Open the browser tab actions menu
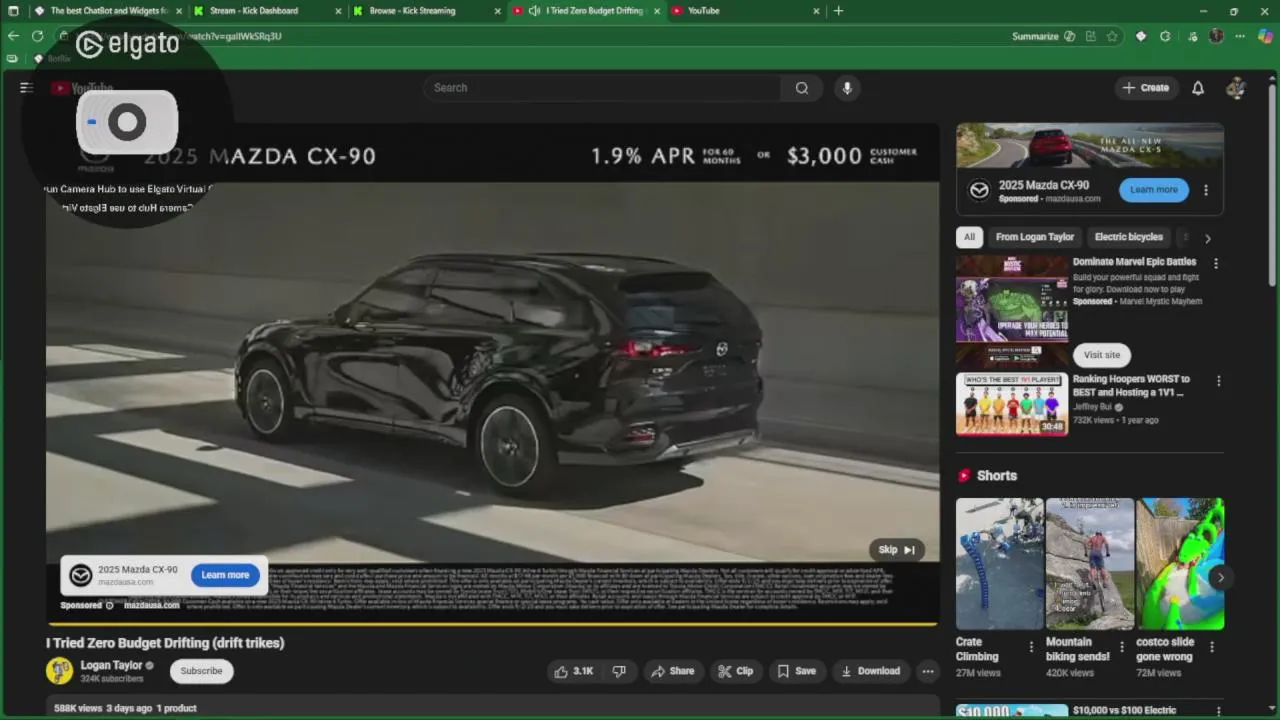The image size is (1280, 720). 13,11
